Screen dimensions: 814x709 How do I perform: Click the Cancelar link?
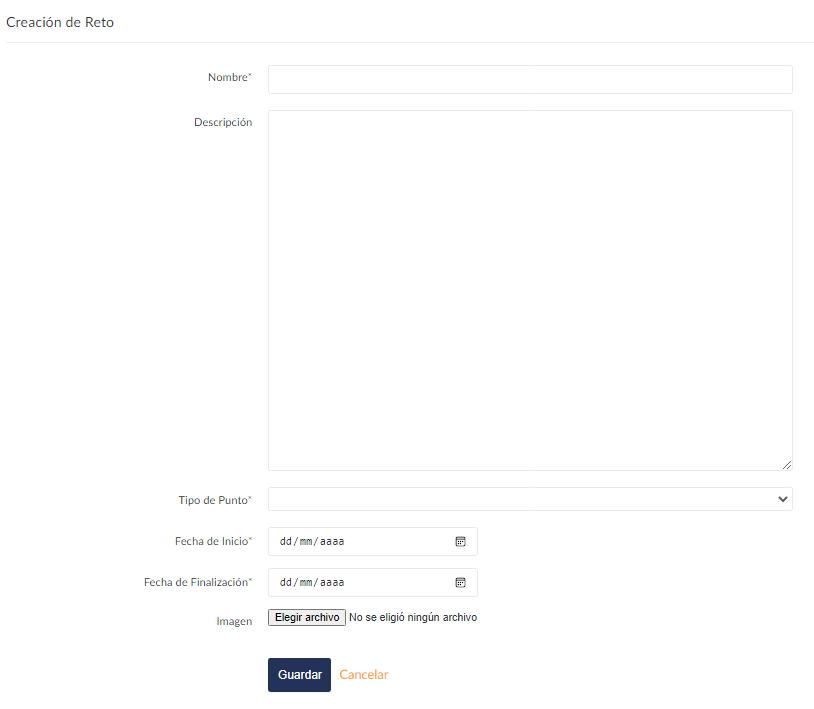tap(364, 675)
